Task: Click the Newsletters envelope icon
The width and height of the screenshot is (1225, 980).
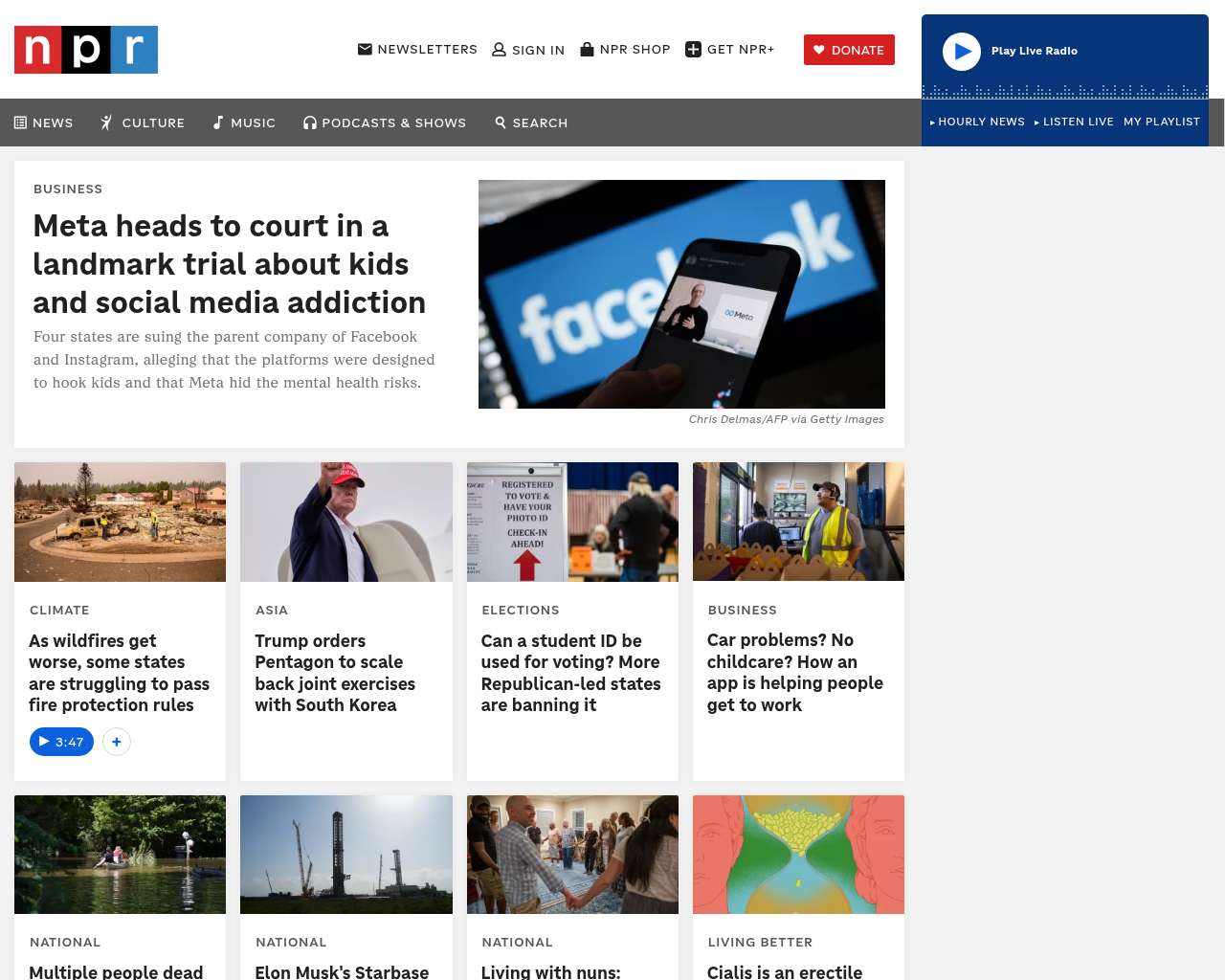Action: pos(365,49)
